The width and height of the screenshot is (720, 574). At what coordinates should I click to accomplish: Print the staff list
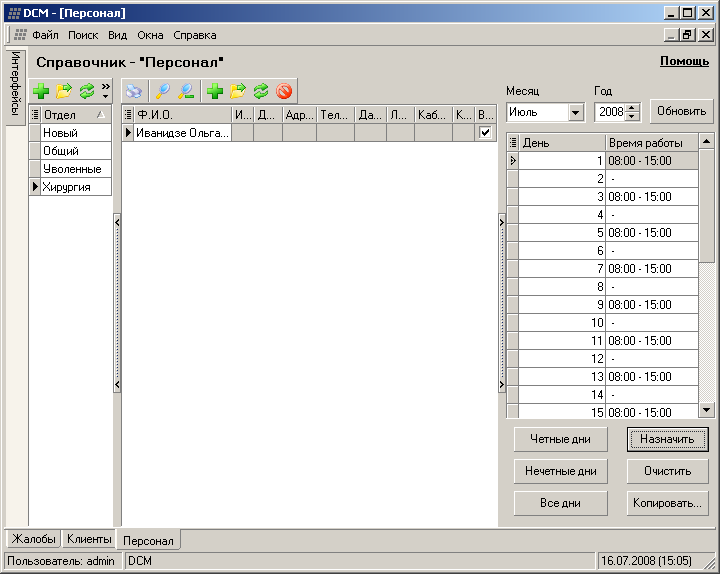click(134, 91)
